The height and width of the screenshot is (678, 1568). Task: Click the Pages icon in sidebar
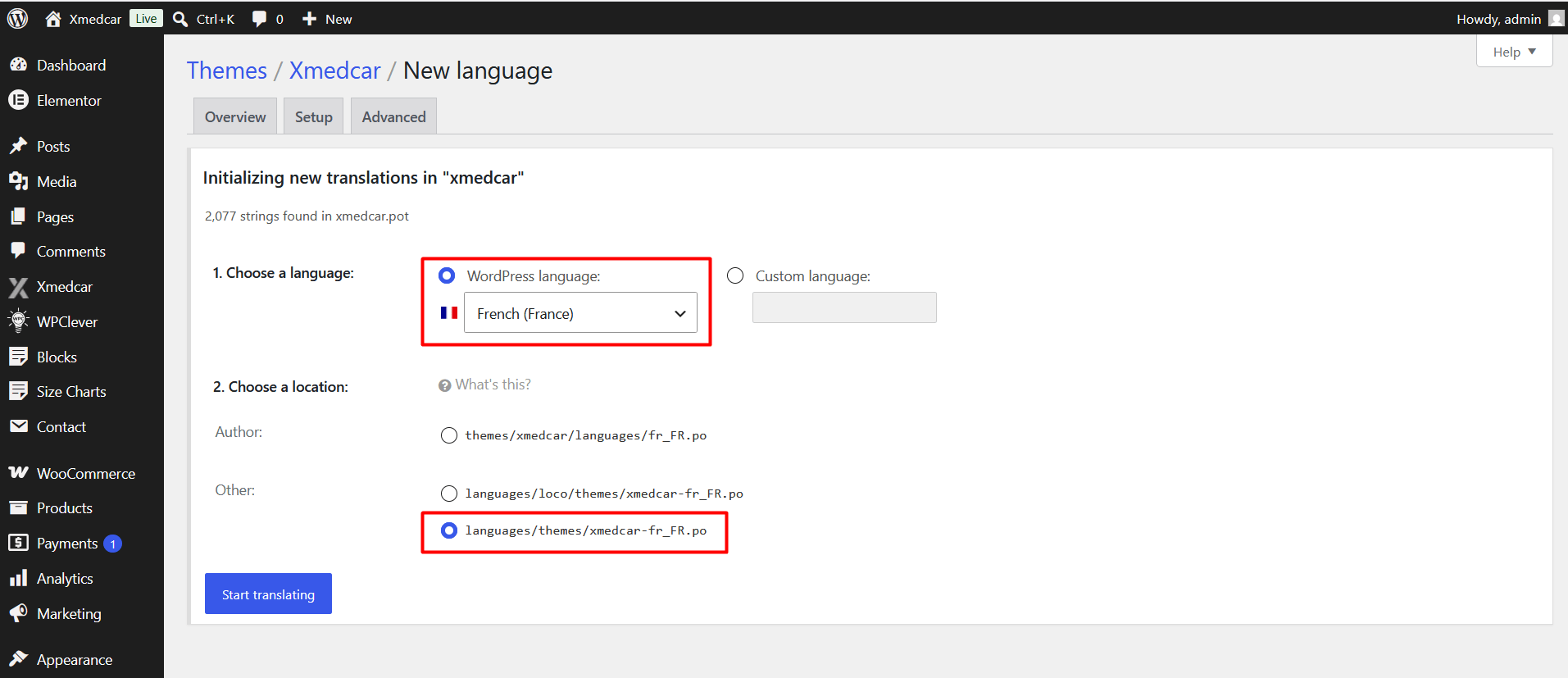click(18, 216)
